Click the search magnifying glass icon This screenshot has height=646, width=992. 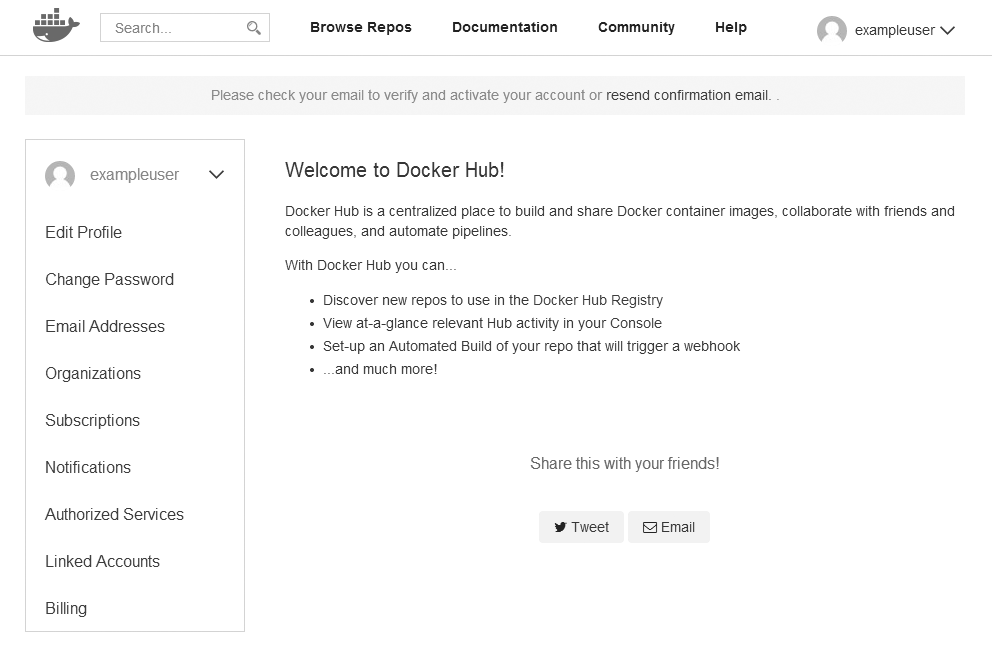(254, 28)
